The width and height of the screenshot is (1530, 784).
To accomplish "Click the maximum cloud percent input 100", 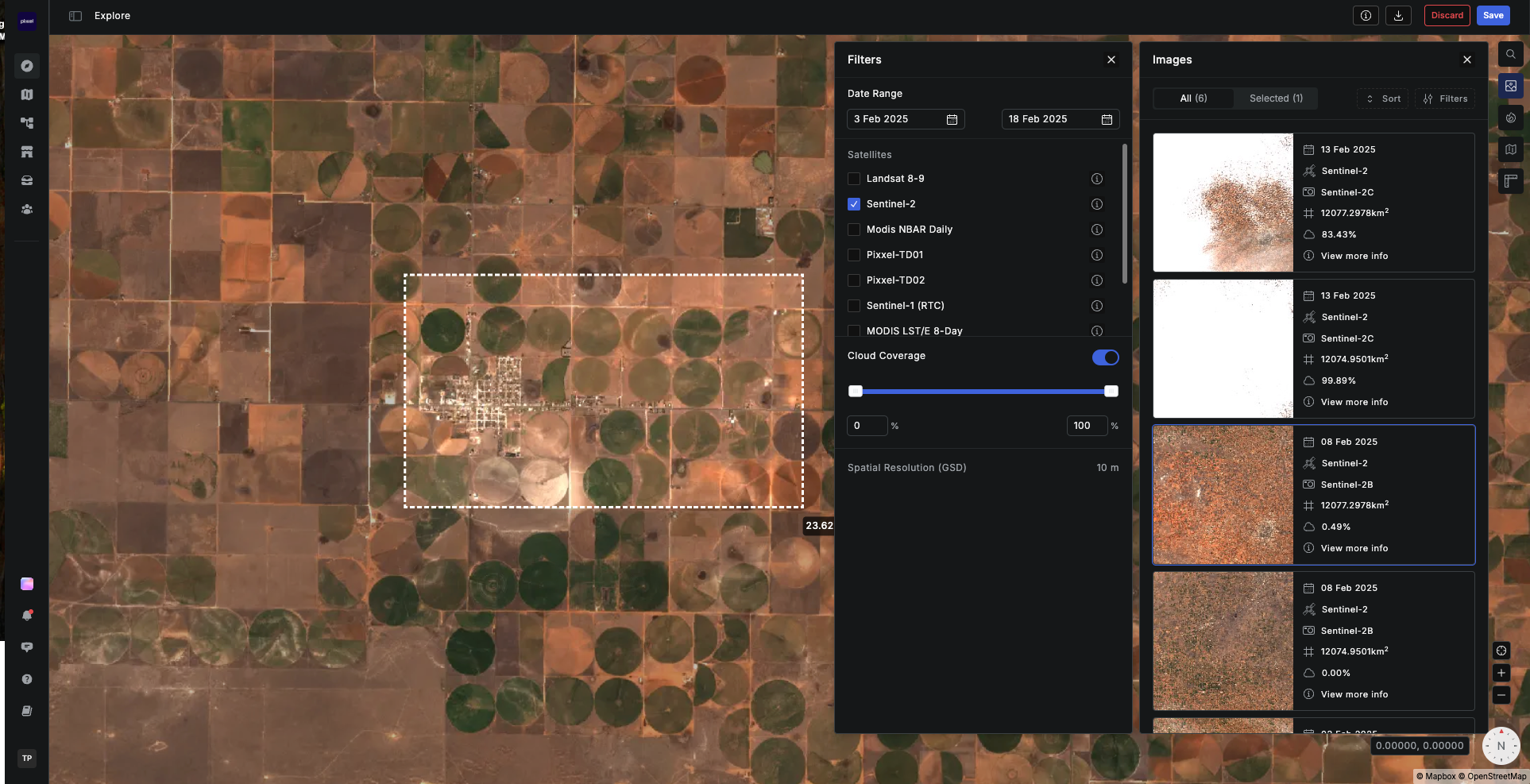I will click(1087, 426).
